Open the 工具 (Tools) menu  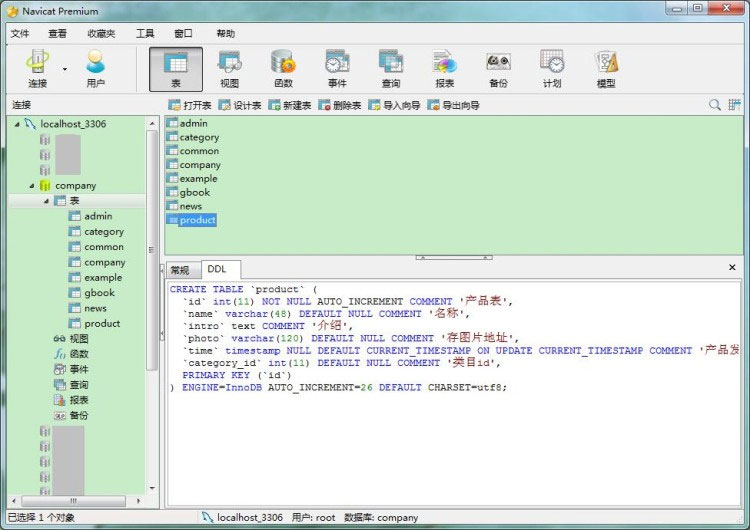pos(145,33)
